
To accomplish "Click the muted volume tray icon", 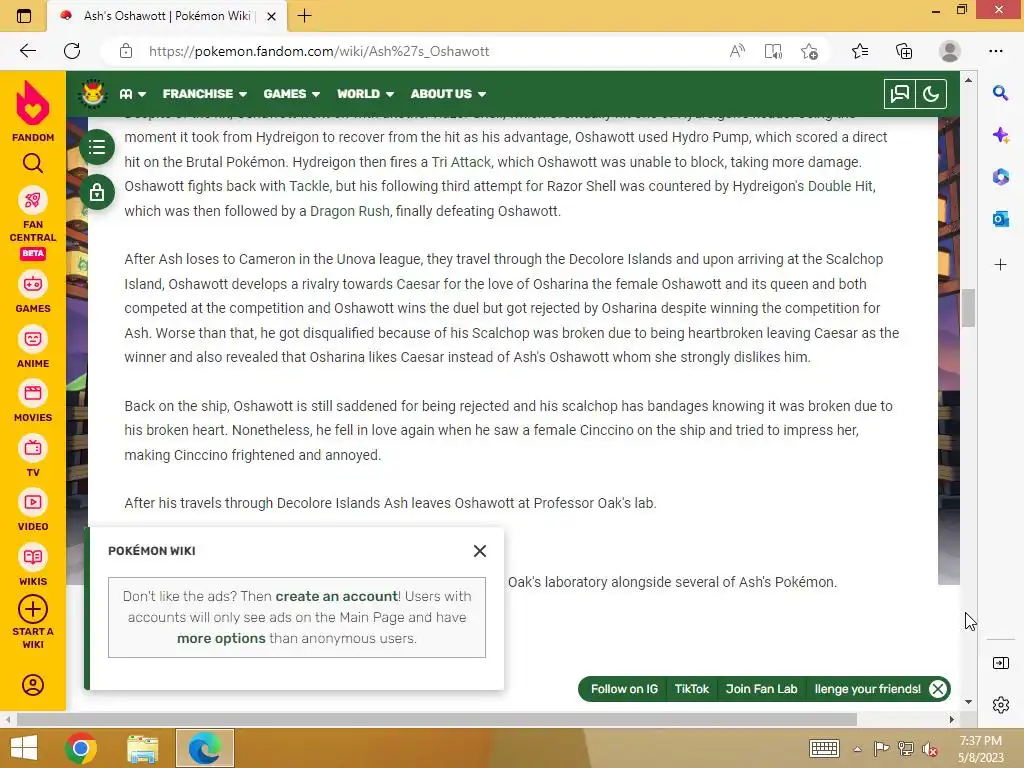I will [x=929, y=748].
